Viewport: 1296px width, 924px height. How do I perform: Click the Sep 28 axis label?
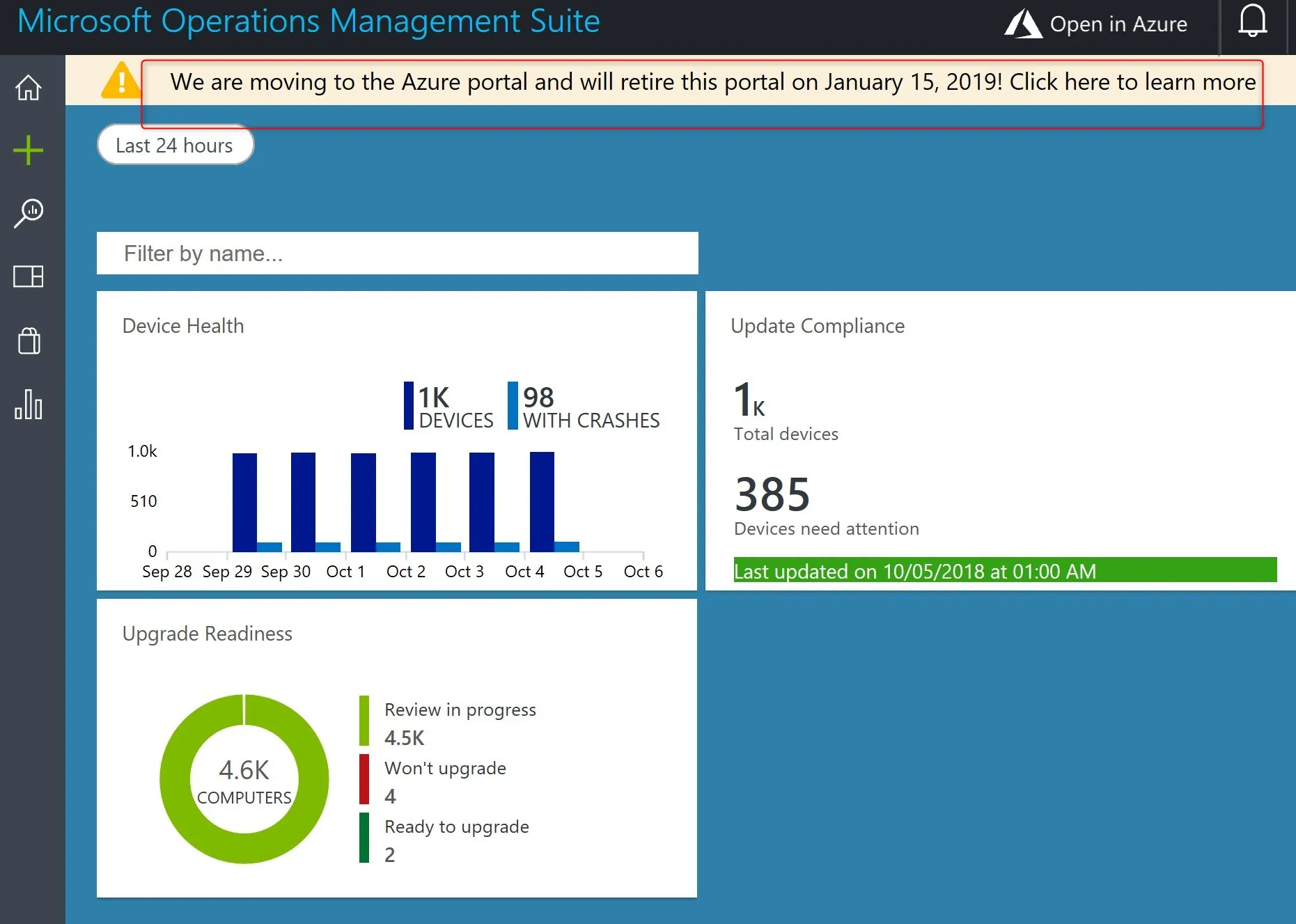167,572
